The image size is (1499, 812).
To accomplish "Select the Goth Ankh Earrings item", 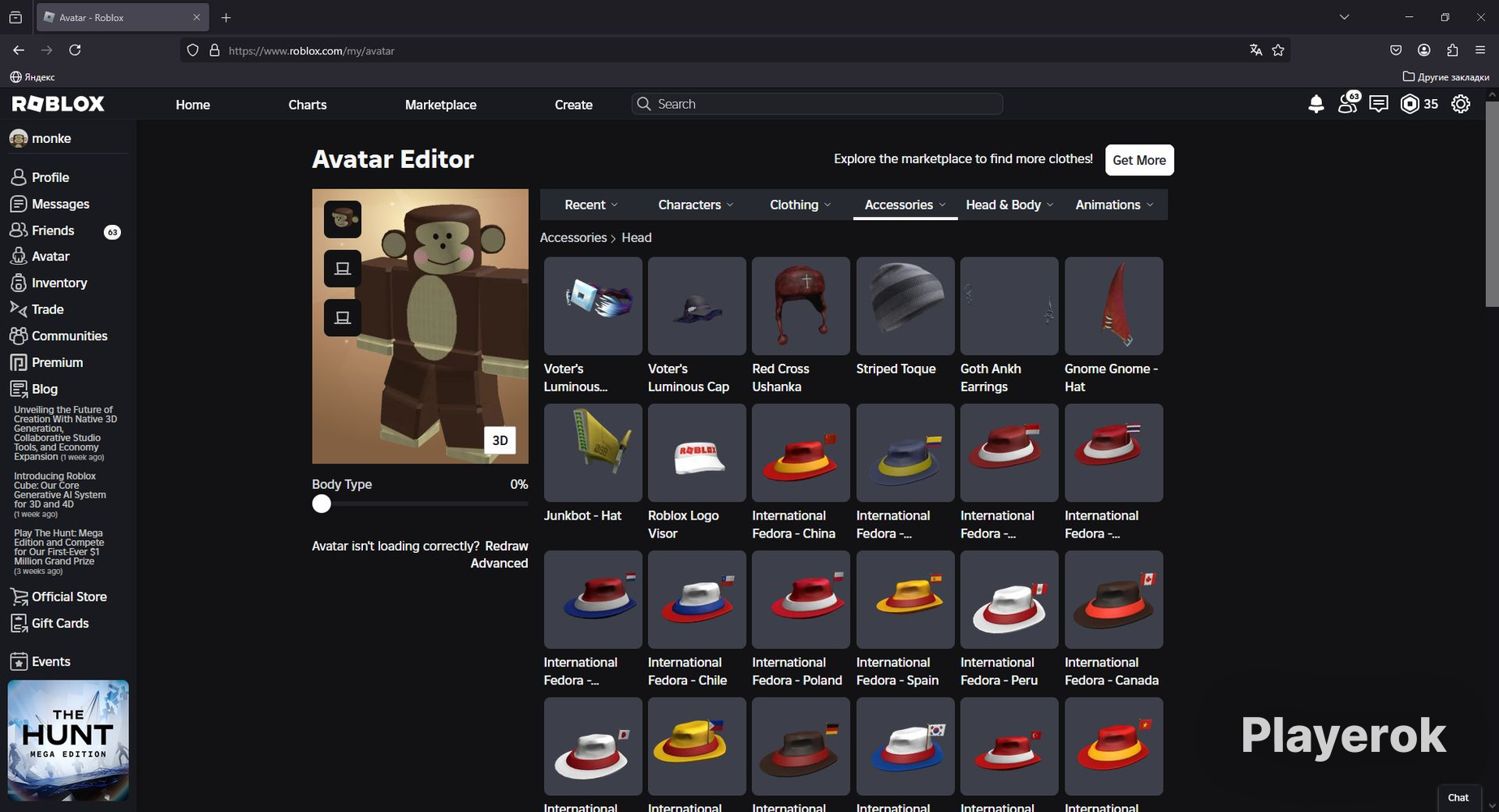I will point(1009,306).
